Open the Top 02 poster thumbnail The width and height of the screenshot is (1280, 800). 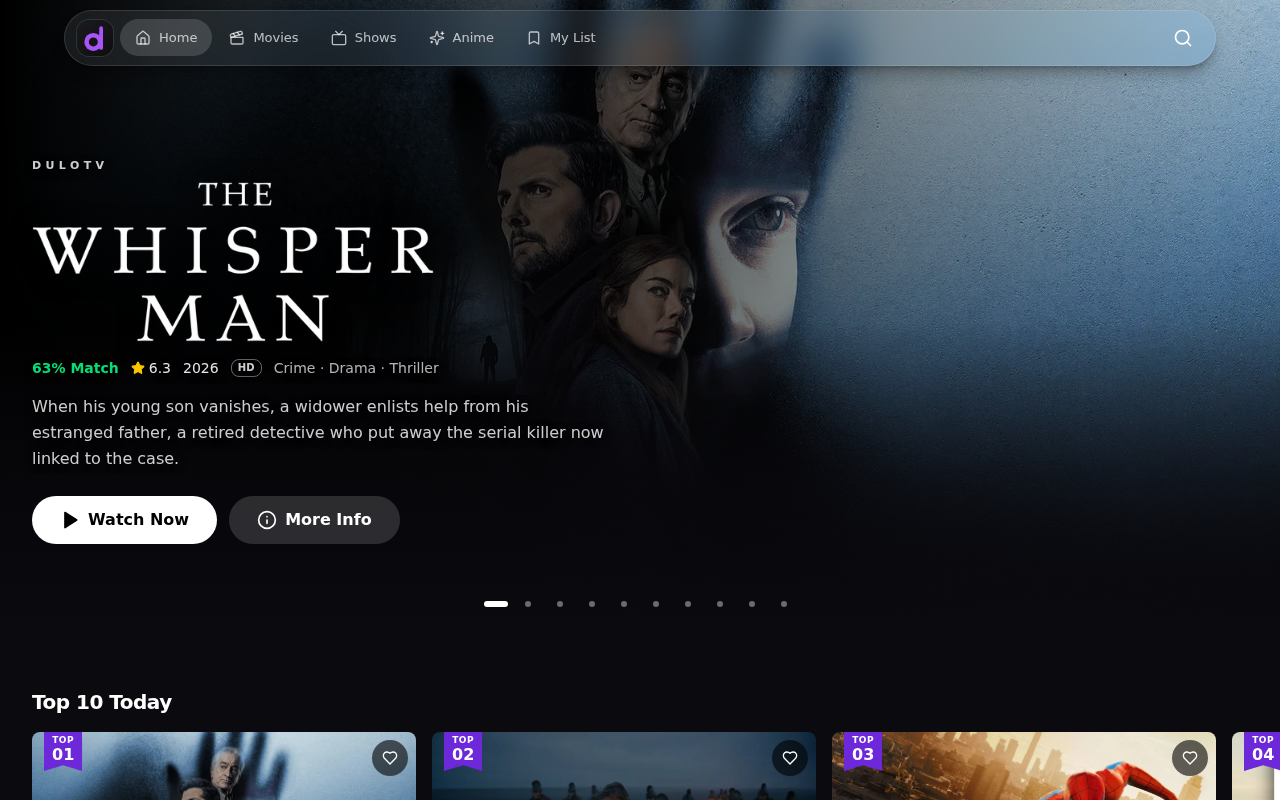point(624,766)
